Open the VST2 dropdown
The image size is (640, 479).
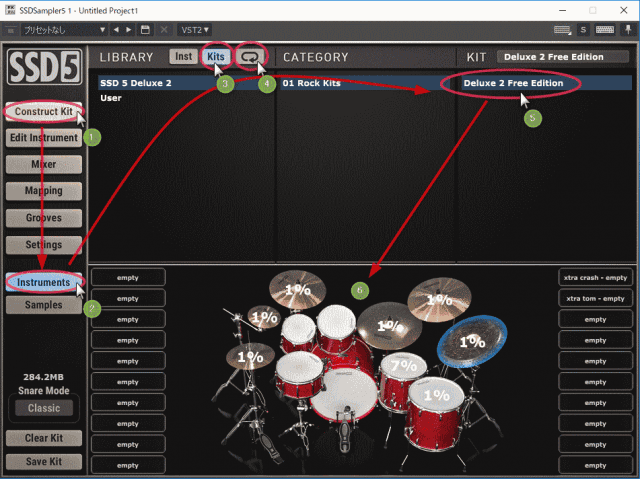tap(195, 30)
